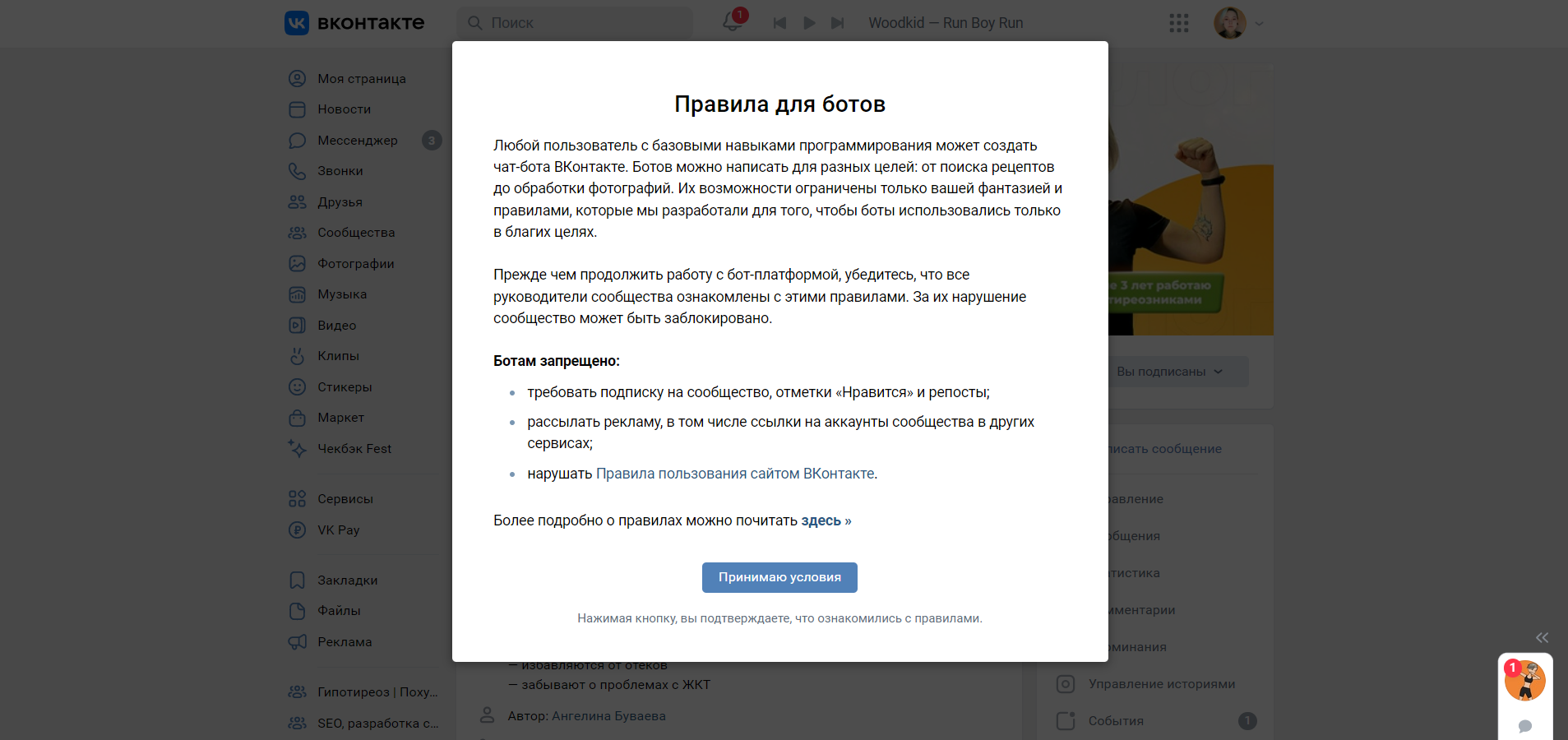This screenshot has width=1568, height=740.
Task: Skip to next music track
Action: click(x=837, y=23)
